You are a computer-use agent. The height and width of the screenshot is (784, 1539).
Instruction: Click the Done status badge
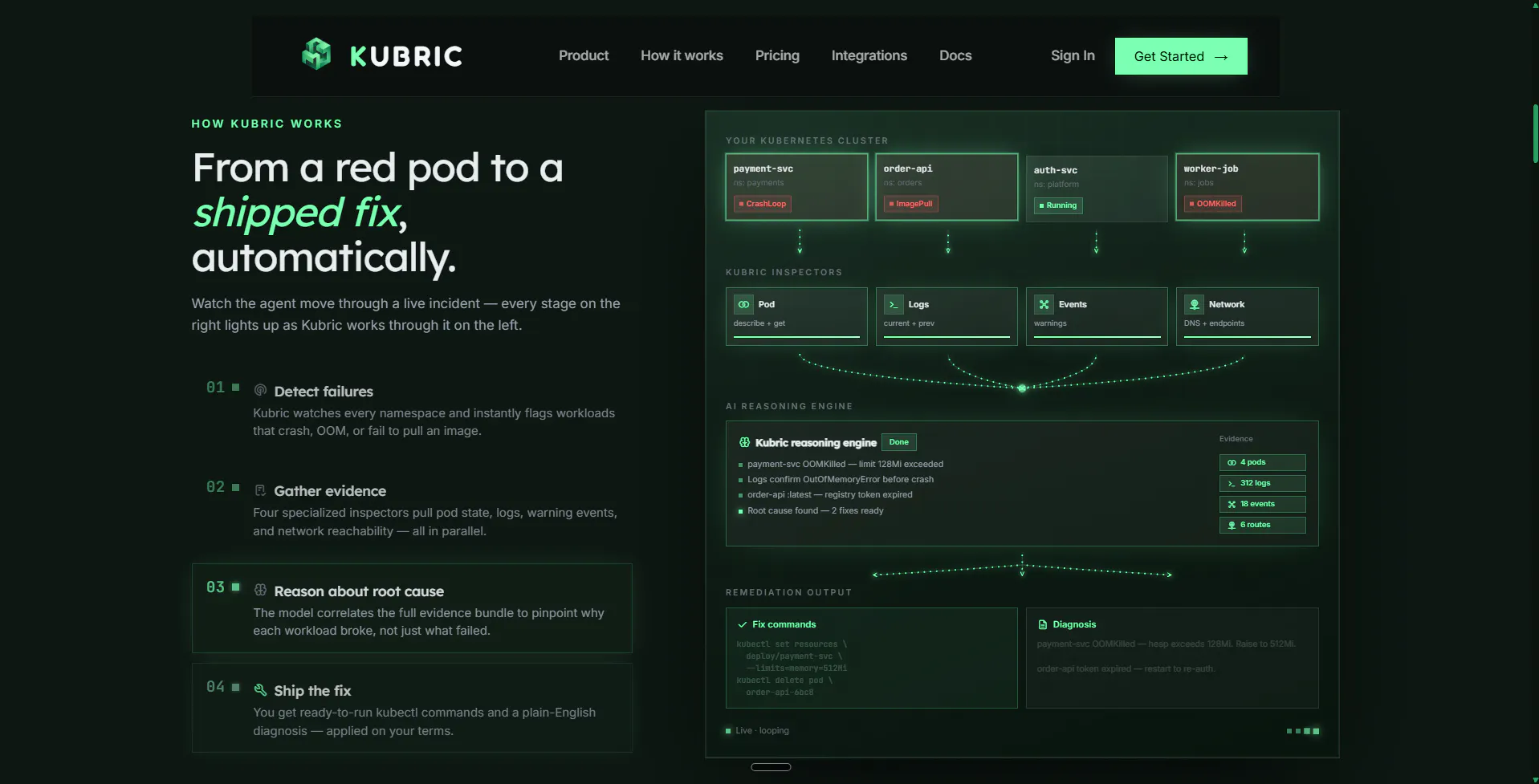[899, 442]
